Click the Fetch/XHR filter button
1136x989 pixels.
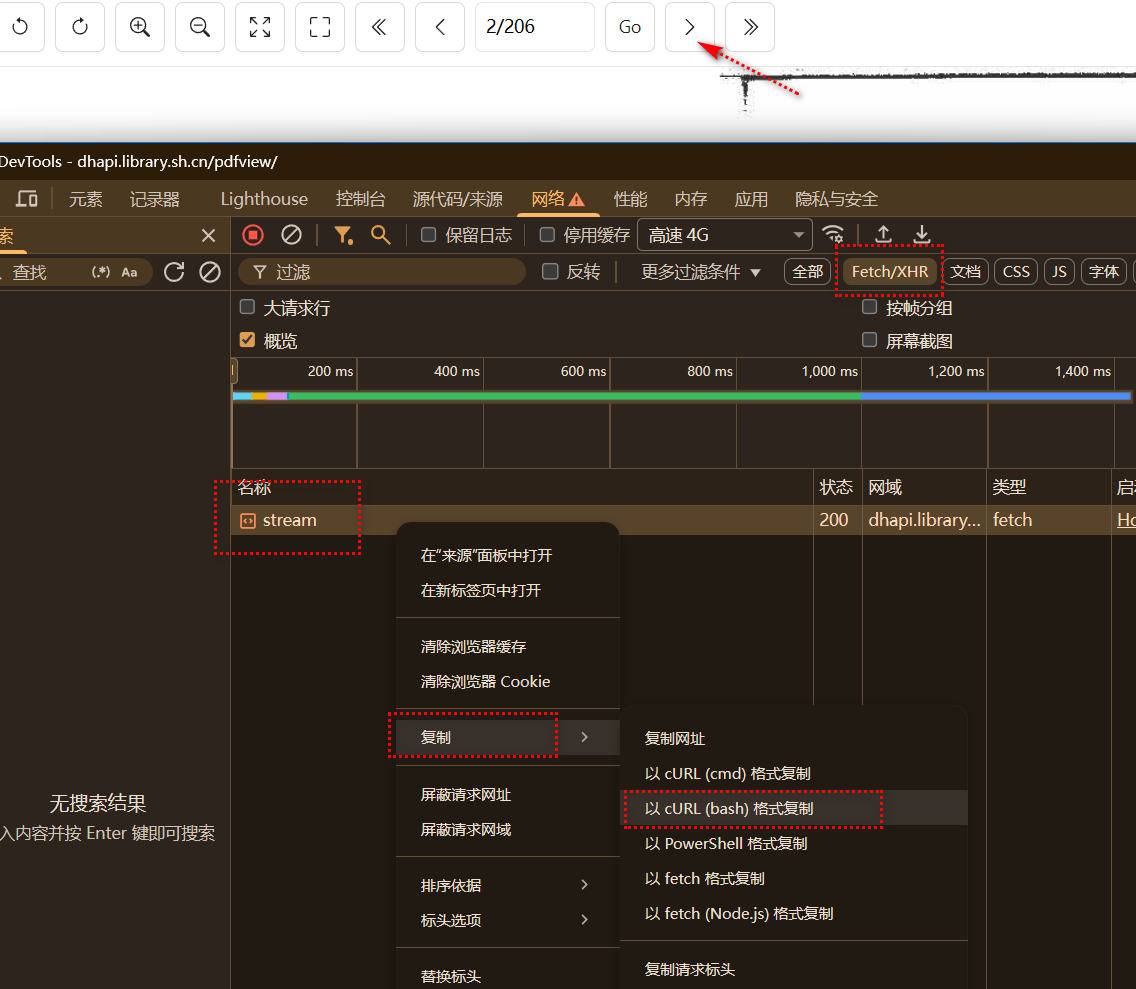coord(889,272)
